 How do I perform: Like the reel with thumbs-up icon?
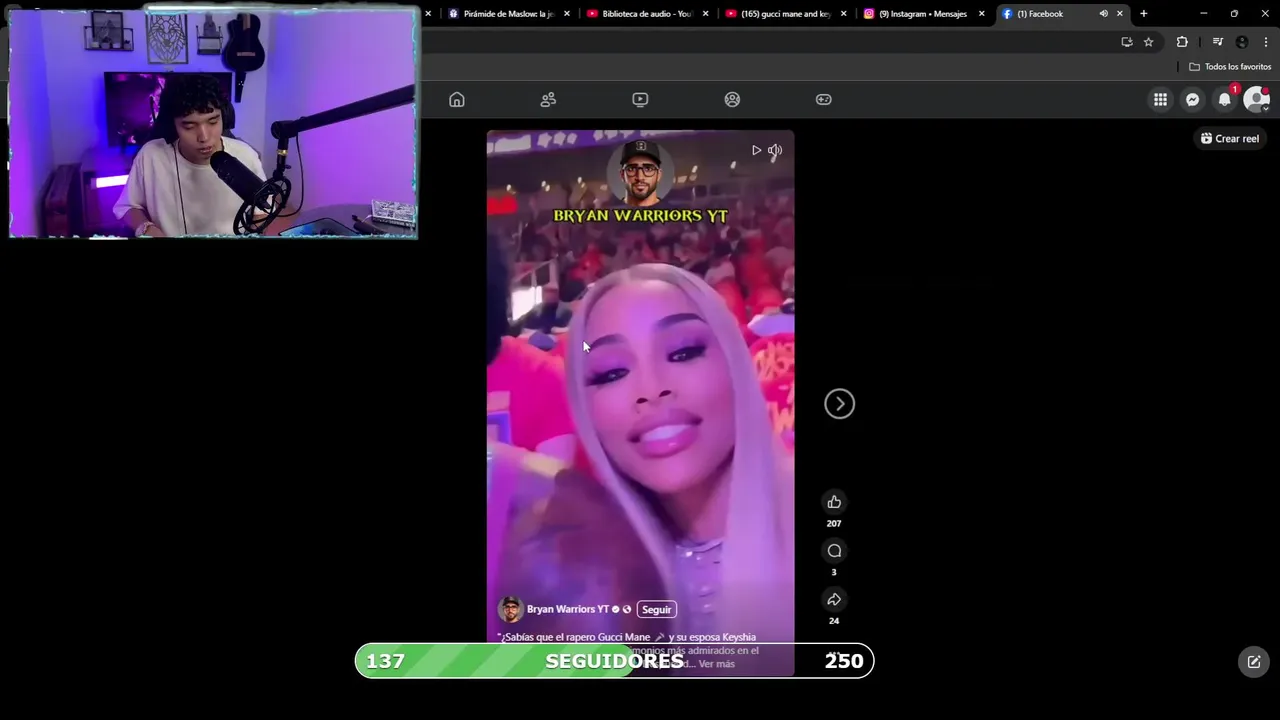pos(834,502)
